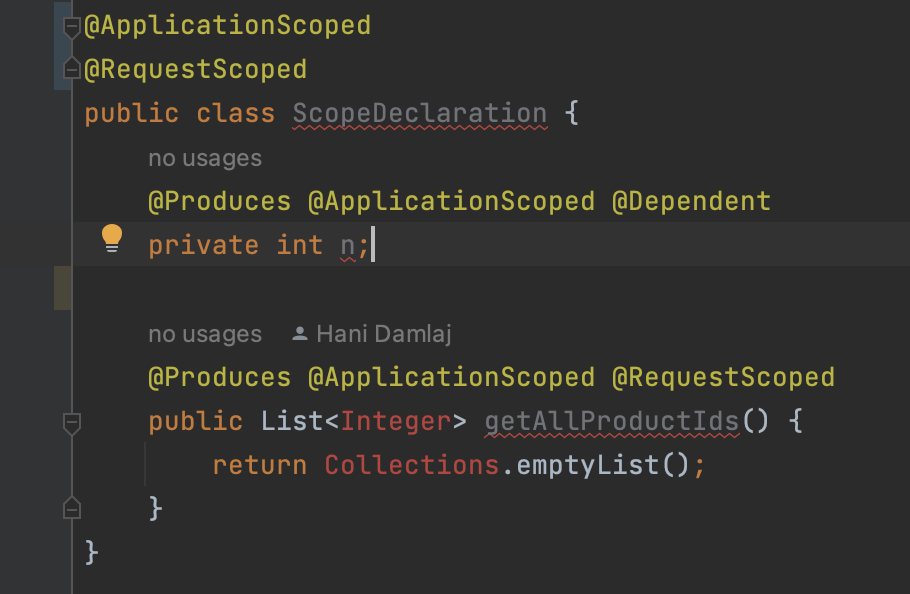Click the return keyword inside getAllProductIds
This screenshot has height=594, width=910.
[x=258, y=464]
